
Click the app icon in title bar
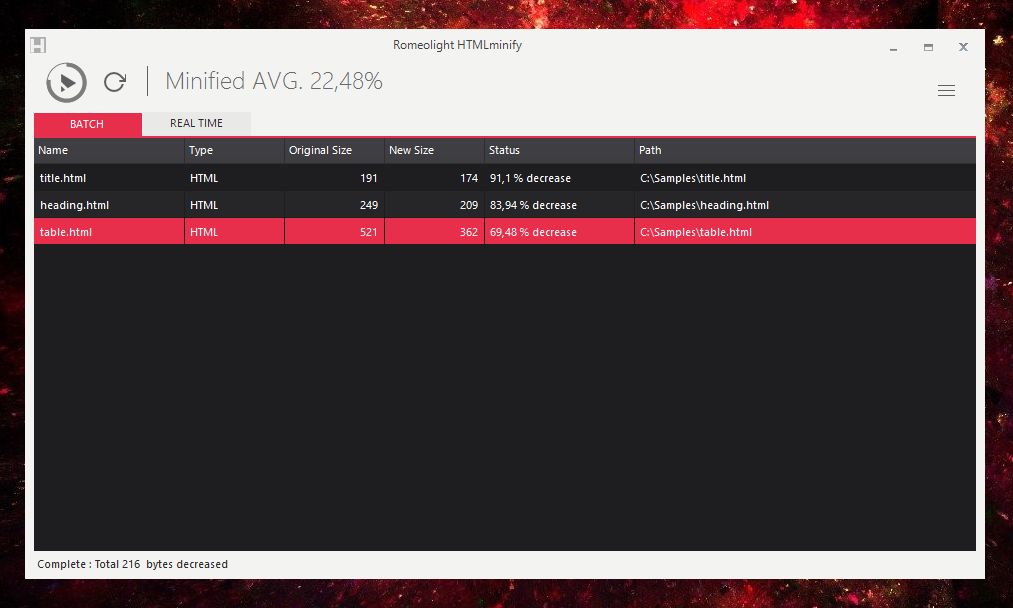[x=38, y=45]
